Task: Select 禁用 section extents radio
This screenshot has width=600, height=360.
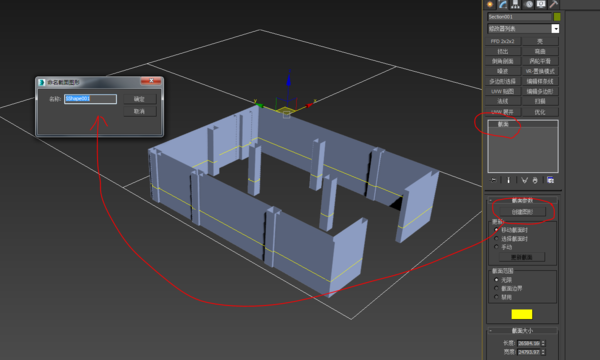Action: (497, 296)
